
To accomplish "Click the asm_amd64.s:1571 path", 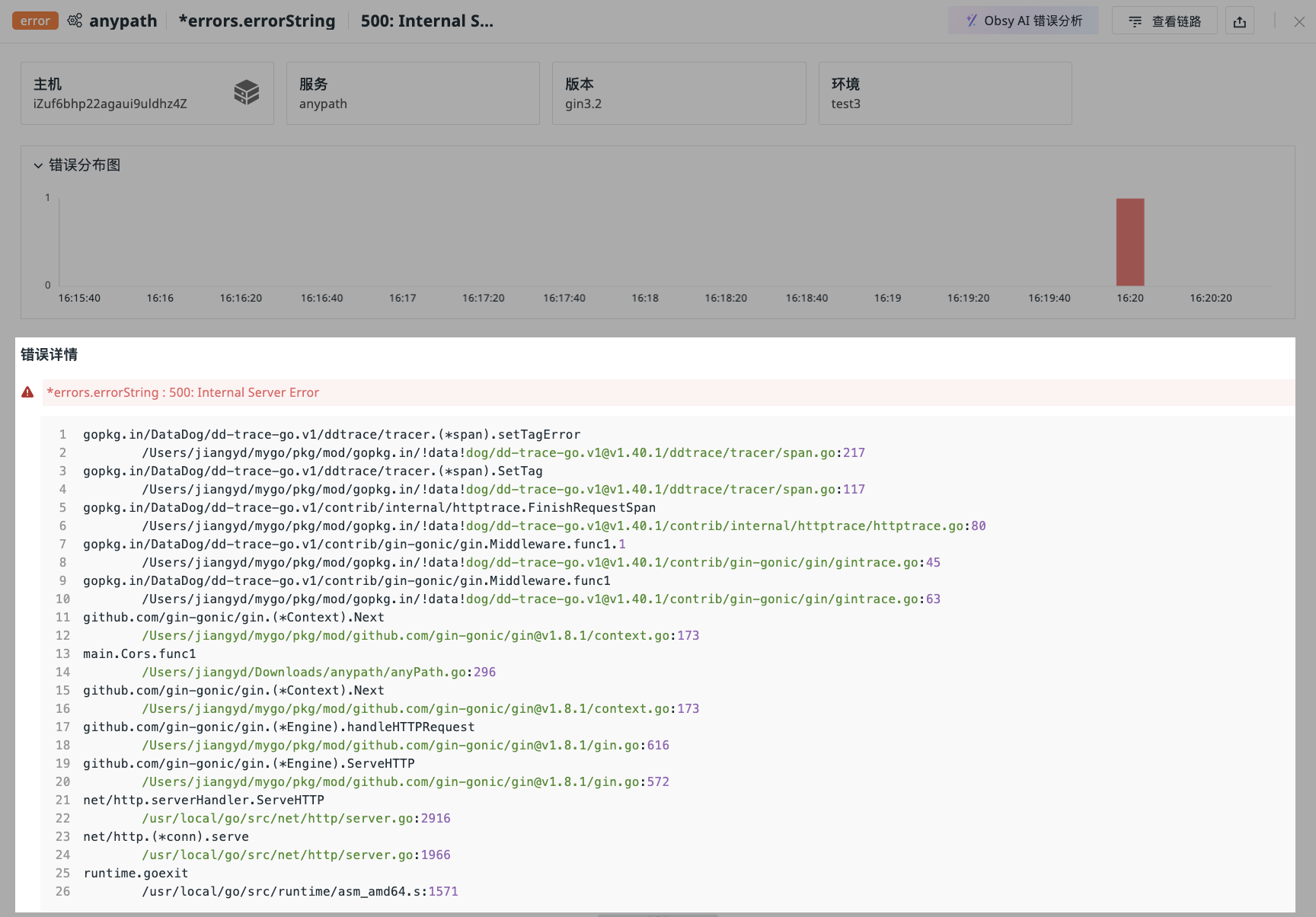I will pyautogui.click(x=300, y=891).
